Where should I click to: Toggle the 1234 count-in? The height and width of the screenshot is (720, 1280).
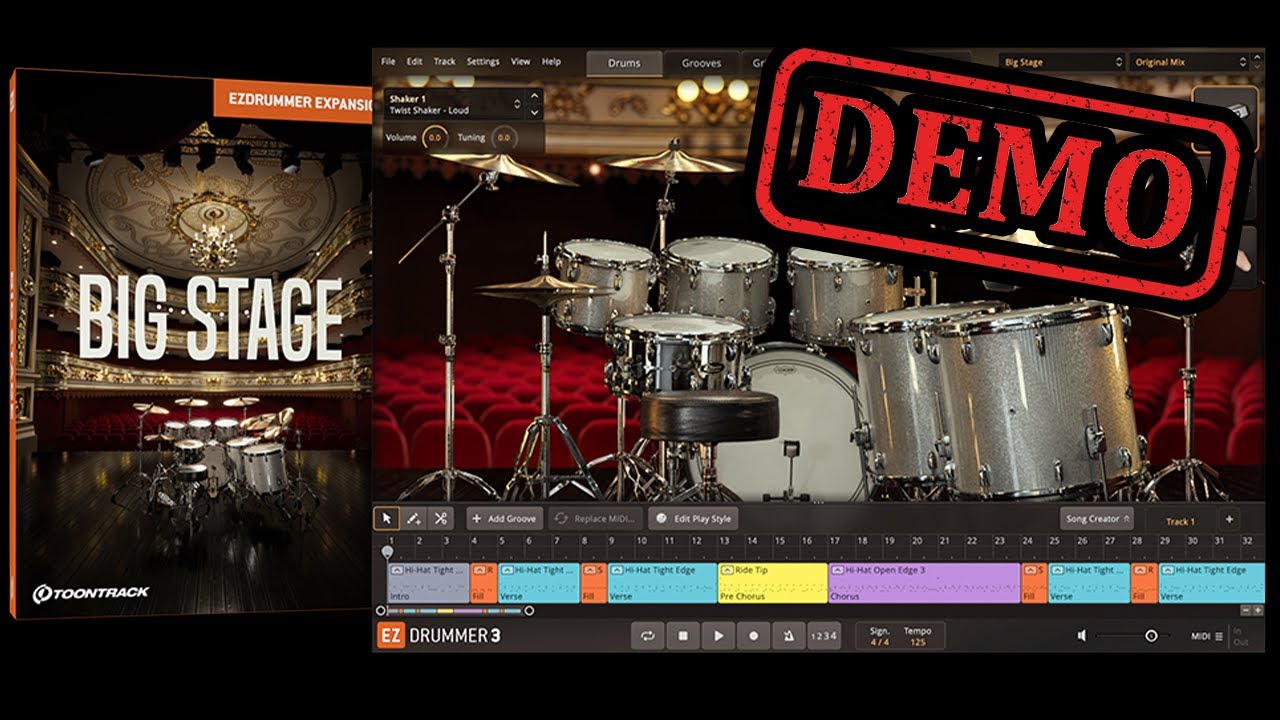coord(823,636)
